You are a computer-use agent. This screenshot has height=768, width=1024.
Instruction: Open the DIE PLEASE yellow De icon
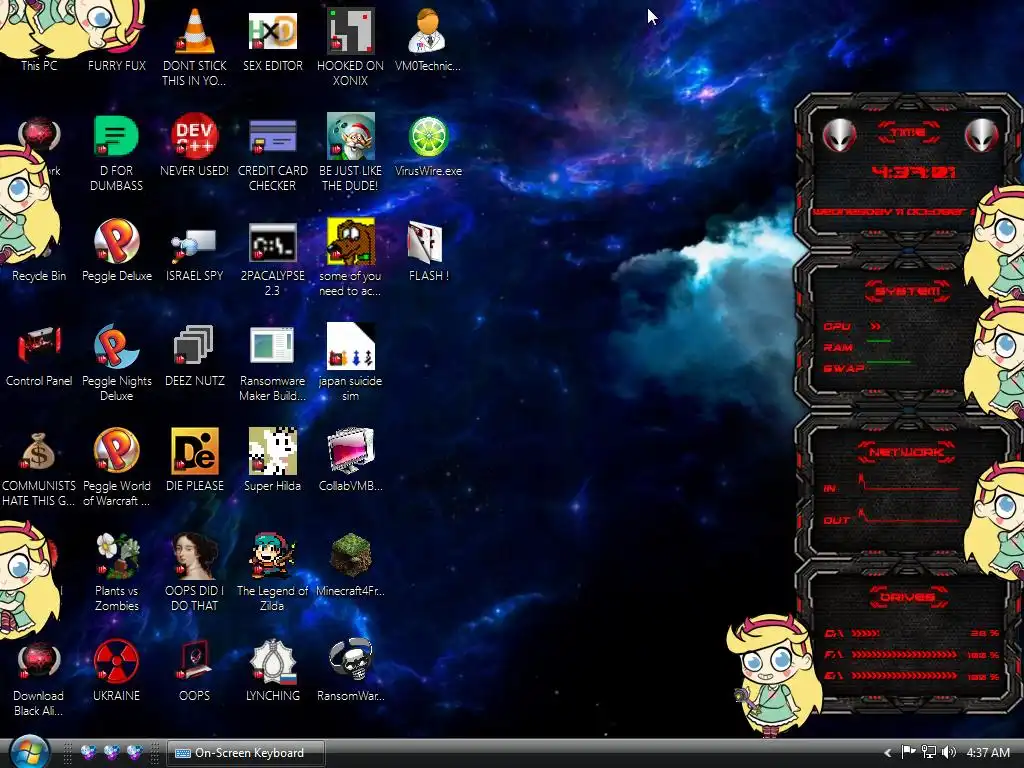[x=195, y=460]
